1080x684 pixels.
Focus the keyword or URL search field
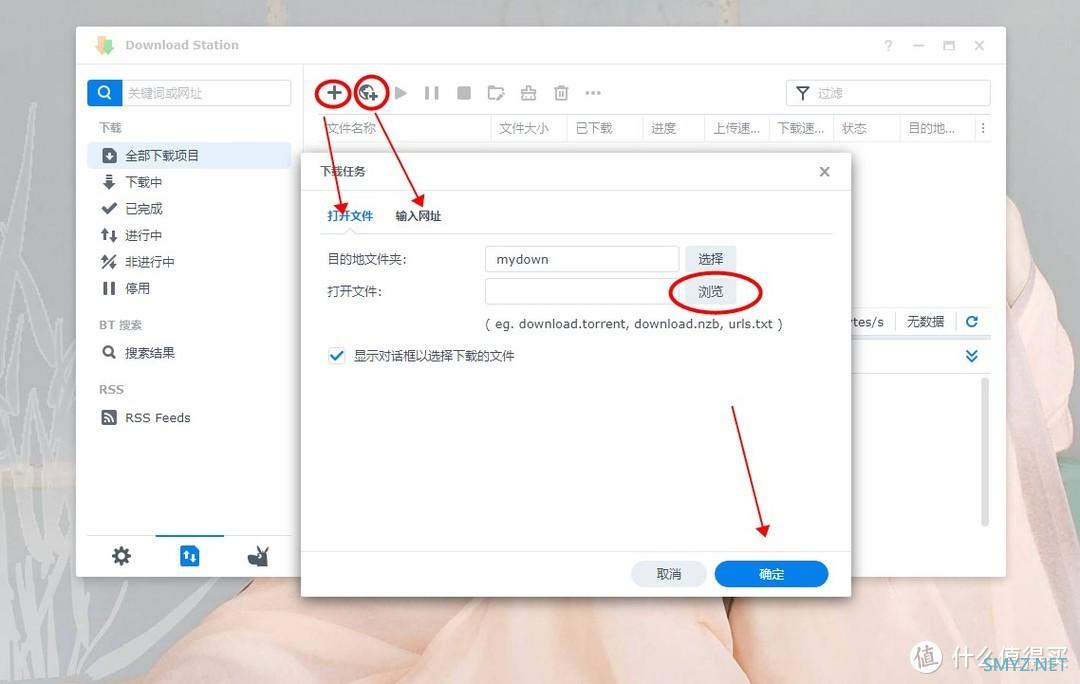tap(206, 92)
